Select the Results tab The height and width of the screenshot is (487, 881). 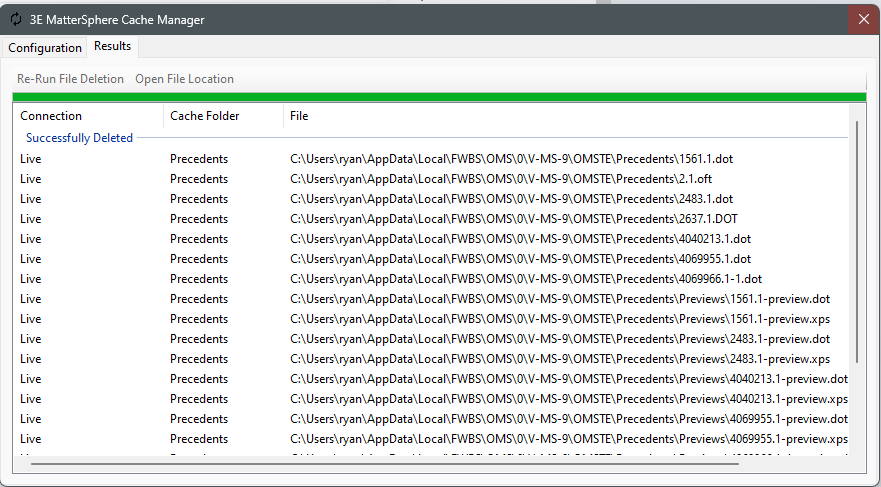point(112,46)
